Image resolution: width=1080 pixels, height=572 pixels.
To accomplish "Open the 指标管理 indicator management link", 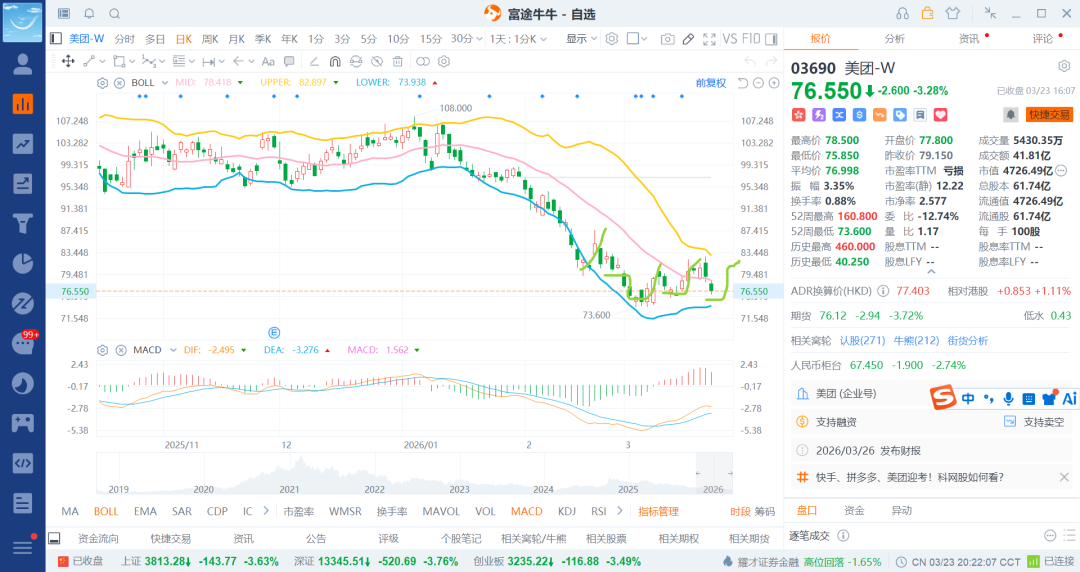I will pyautogui.click(x=658, y=511).
